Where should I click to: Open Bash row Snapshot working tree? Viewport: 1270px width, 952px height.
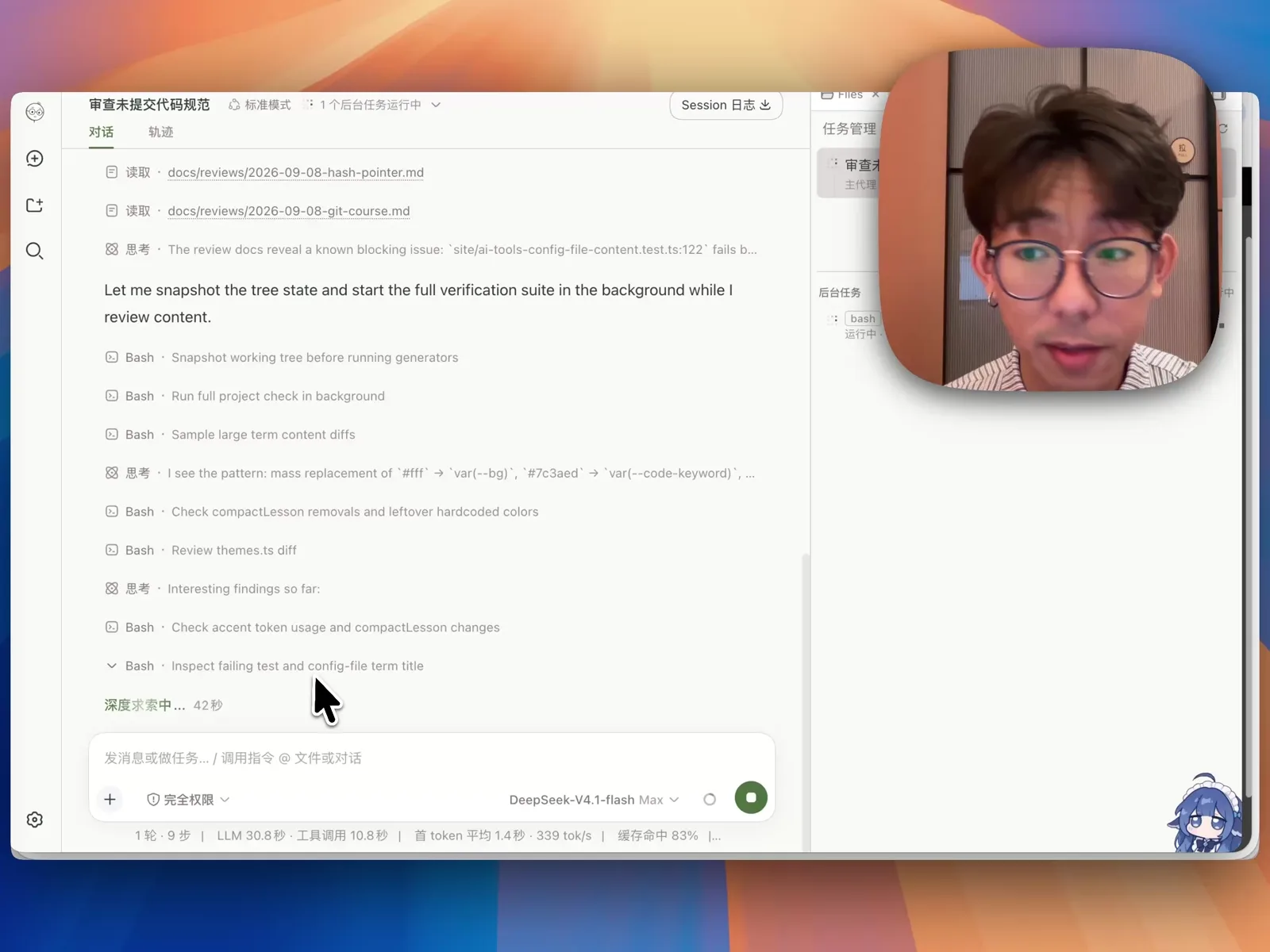point(282,358)
